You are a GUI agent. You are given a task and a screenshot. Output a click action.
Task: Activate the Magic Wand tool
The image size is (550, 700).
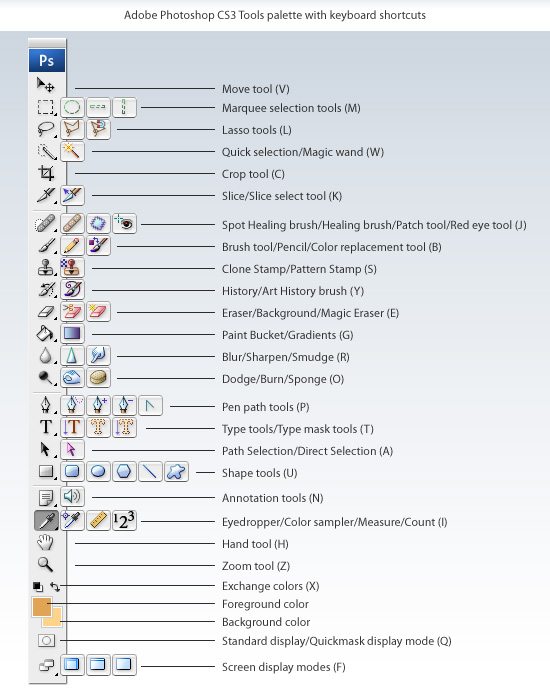pos(72,151)
